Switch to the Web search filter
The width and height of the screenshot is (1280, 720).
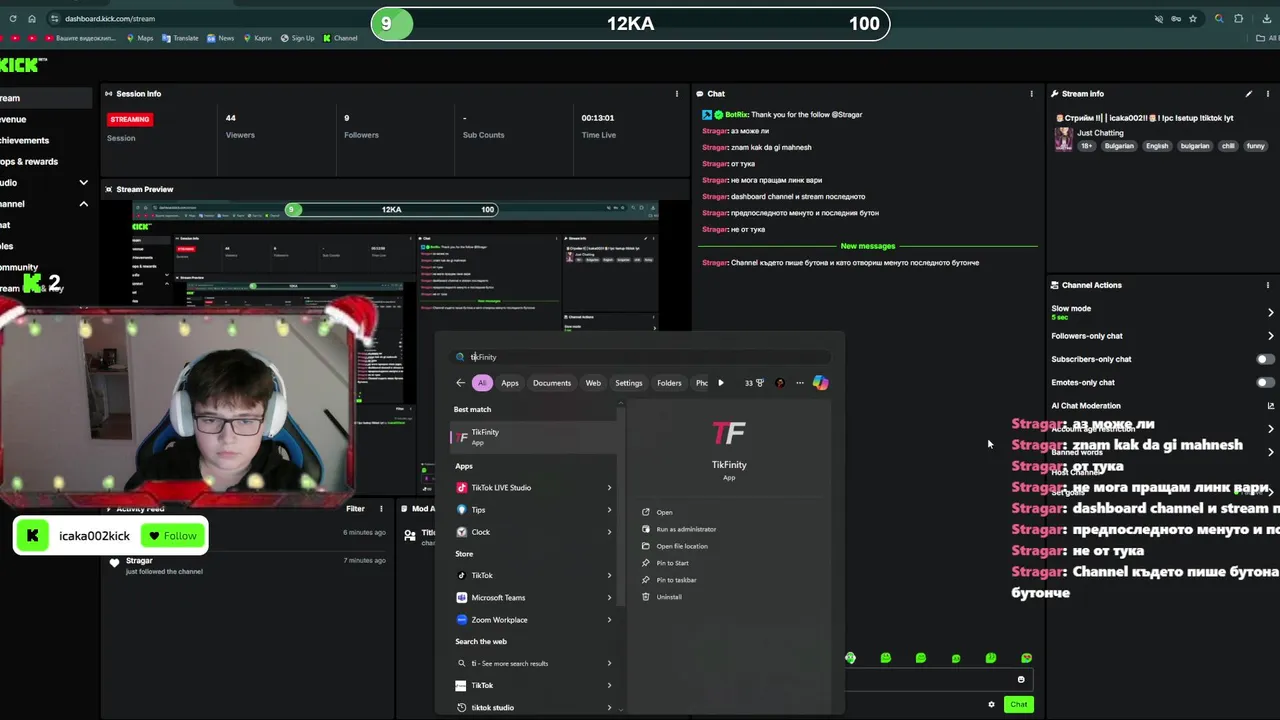tap(593, 383)
